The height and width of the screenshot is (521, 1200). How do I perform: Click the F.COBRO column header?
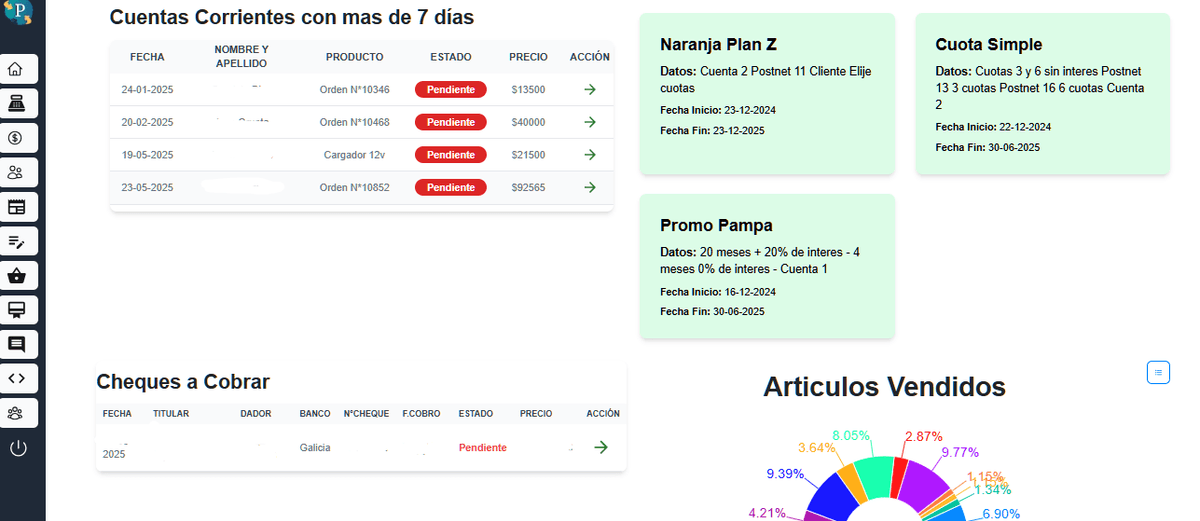[x=422, y=413]
